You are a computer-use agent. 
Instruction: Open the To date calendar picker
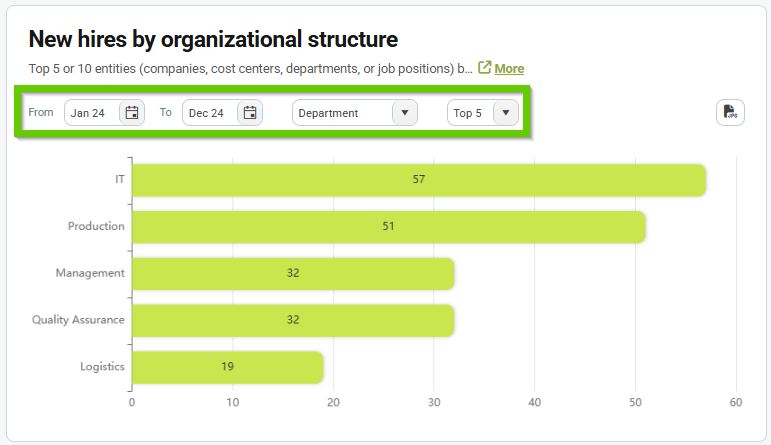click(250, 113)
